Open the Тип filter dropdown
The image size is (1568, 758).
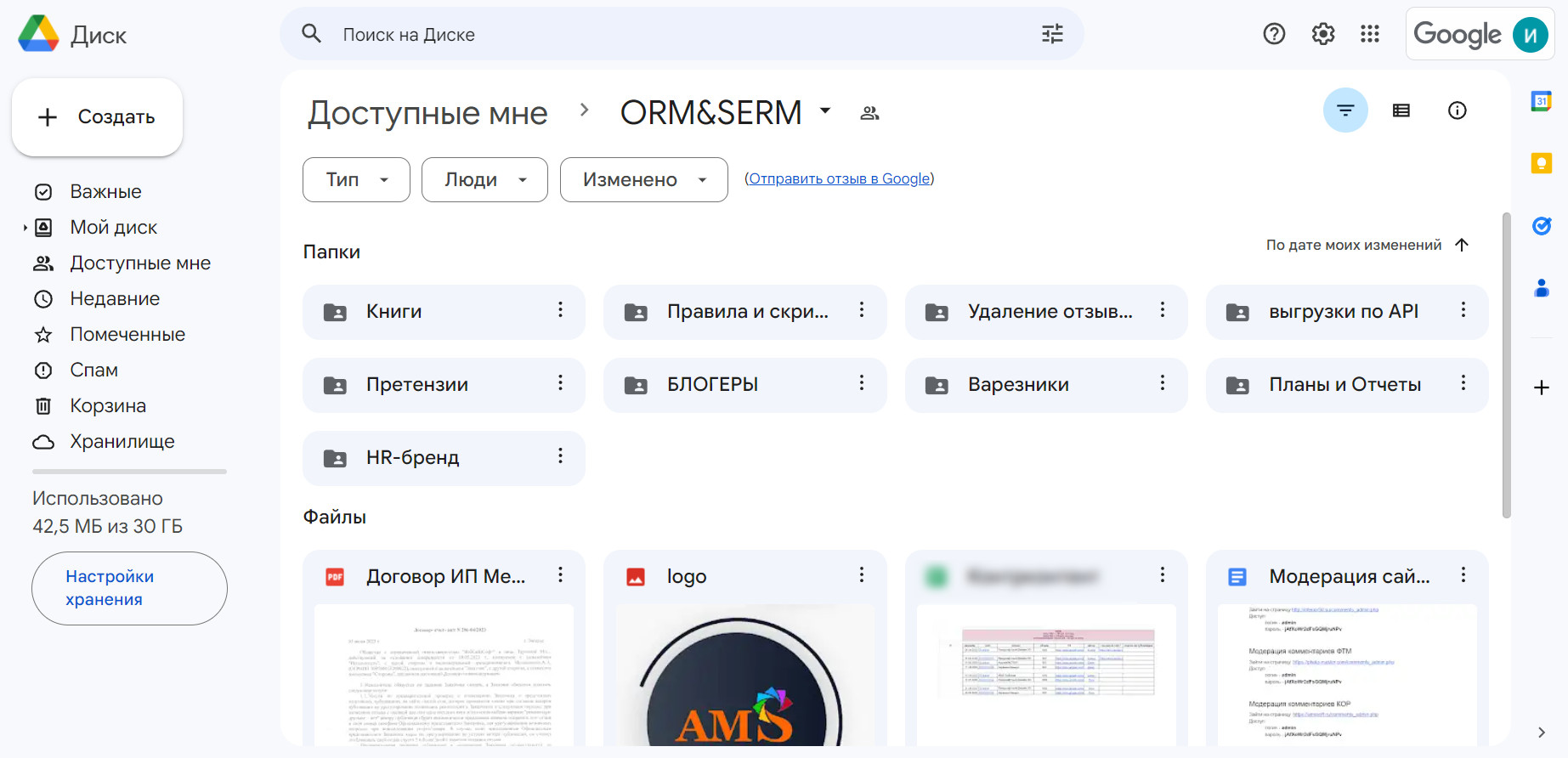coord(356,179)
